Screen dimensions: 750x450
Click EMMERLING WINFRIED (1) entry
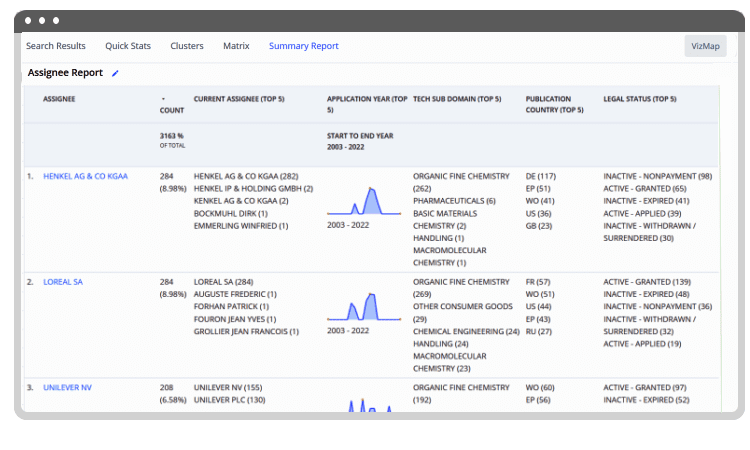(241, 226)
